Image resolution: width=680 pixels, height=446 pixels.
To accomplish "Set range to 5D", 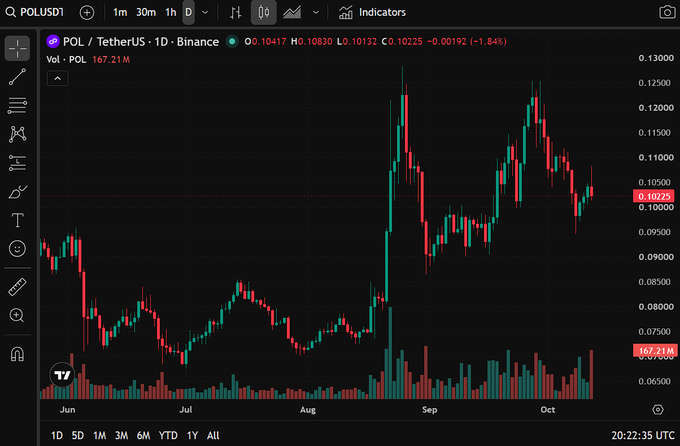I will click(x=78, y=435).
